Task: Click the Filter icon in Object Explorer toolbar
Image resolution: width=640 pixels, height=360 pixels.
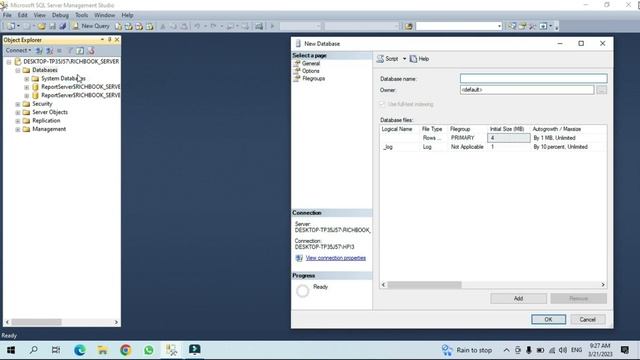Action: coord(70,51)
